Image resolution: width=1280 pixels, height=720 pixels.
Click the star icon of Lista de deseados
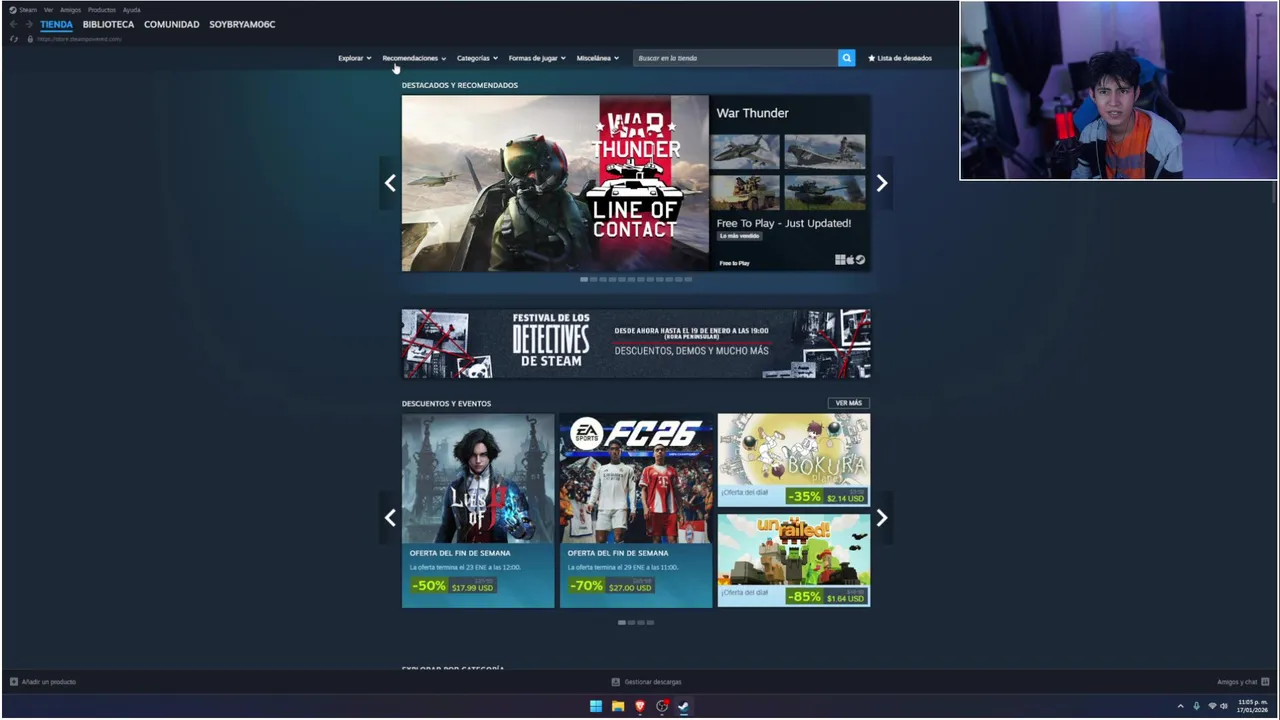[x=871, y=58]
